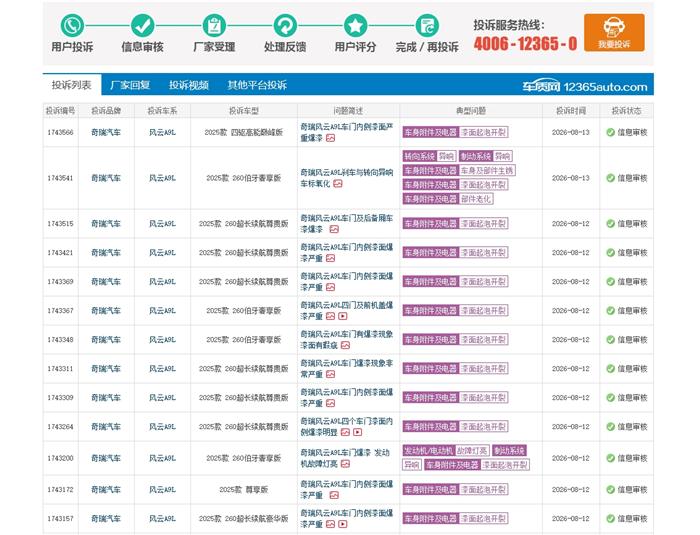Click the date 2026-08-13 in row 1743541

coord(571,178)
